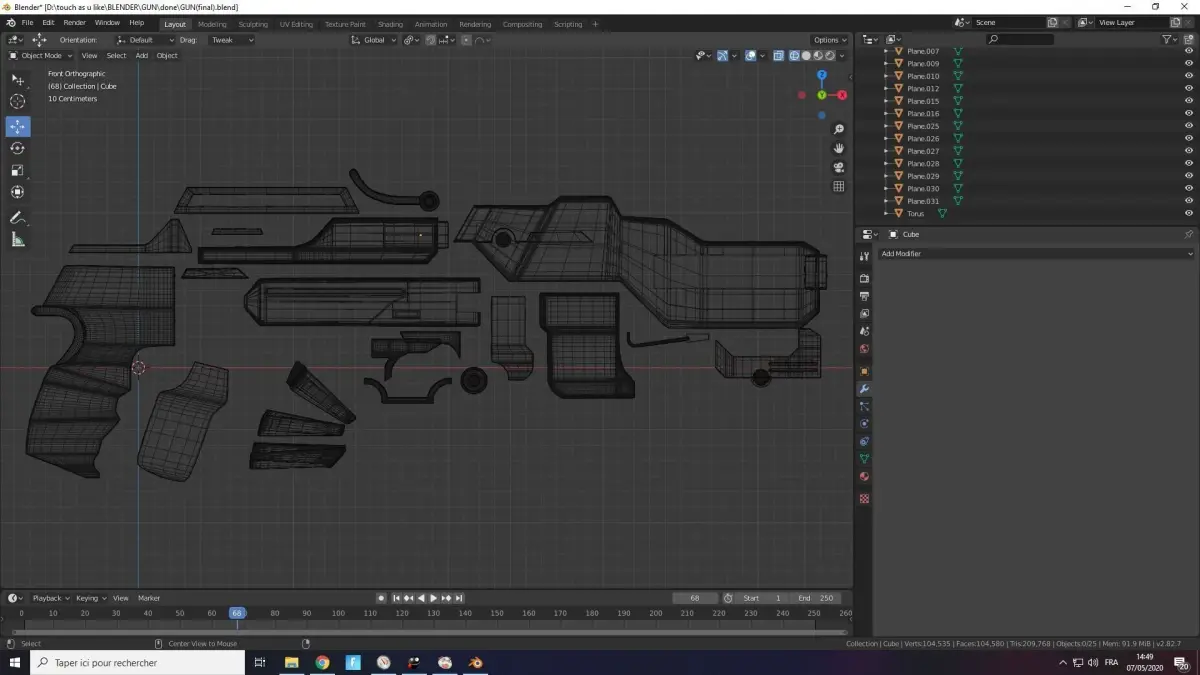Screen dimensions: 1200x675
Task: Open the viewport Options dropdown
Action: click(830, 40)
